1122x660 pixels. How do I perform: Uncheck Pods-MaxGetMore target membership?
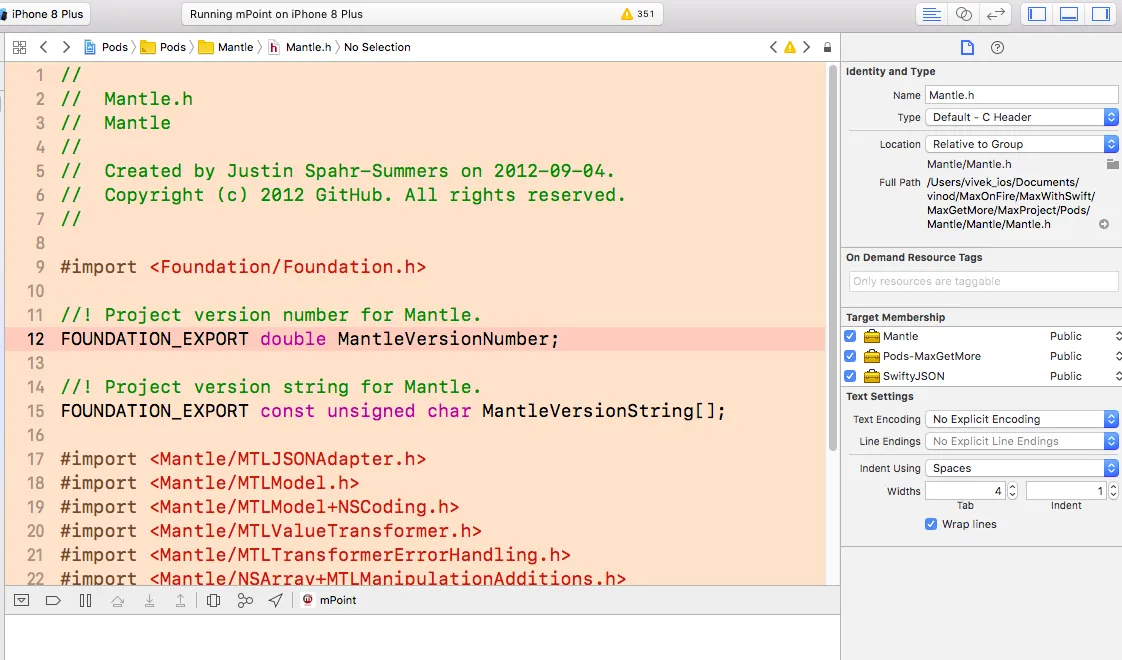[850, 356]
